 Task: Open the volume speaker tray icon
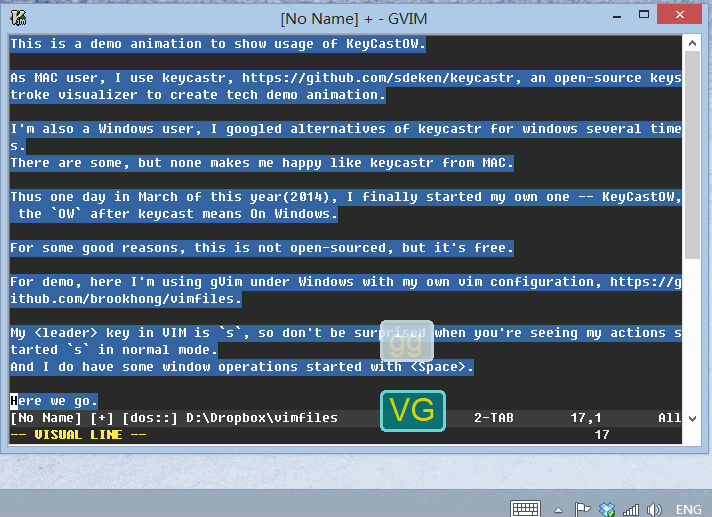click(x=654, y=510)
